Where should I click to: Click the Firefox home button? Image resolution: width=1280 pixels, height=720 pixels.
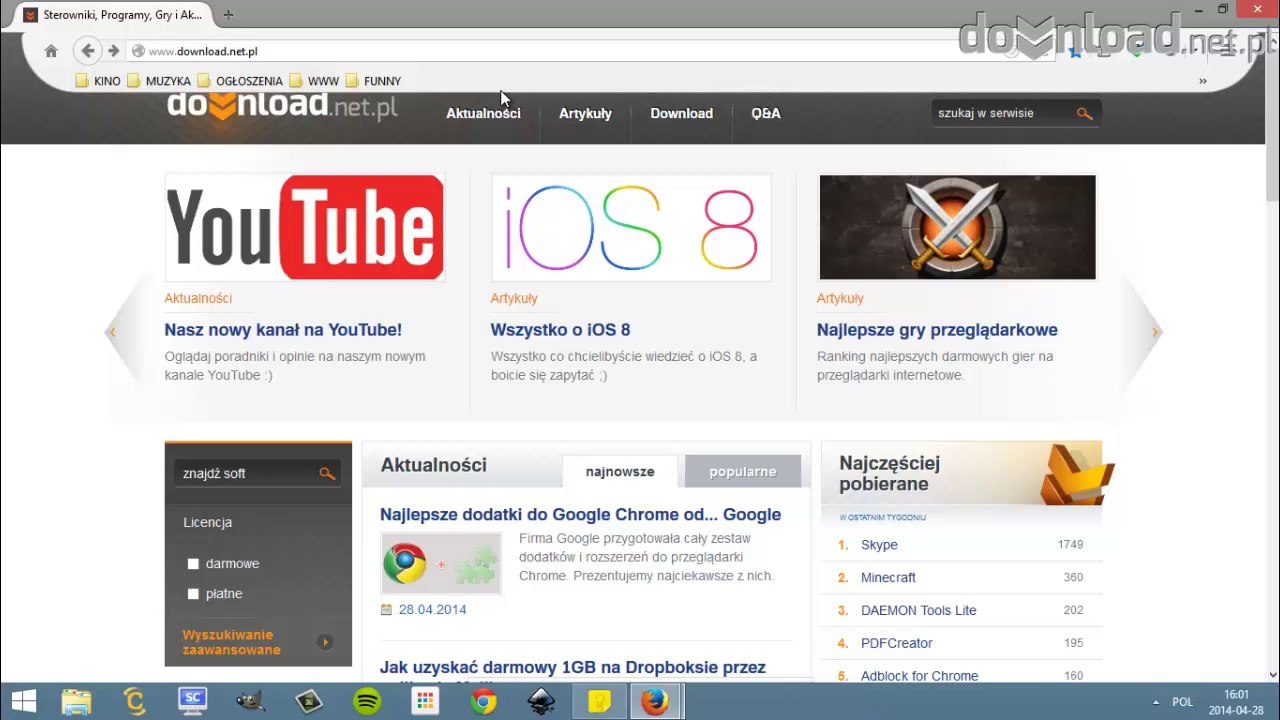coord(51,51)
